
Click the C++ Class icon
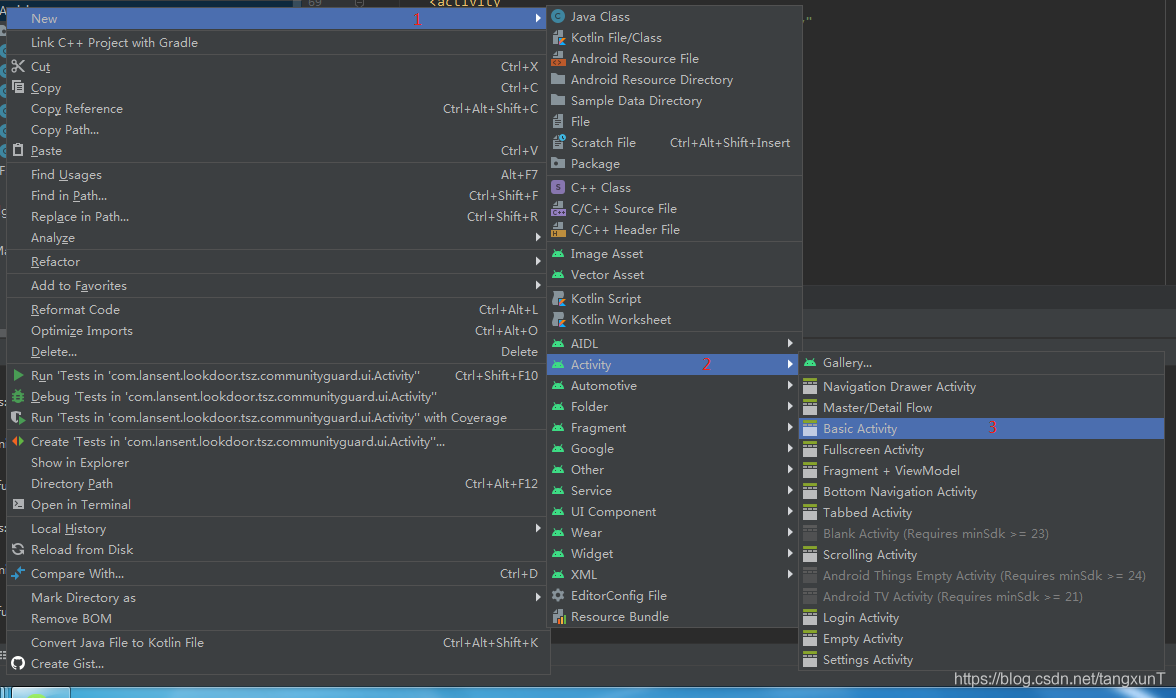(558, 188)
